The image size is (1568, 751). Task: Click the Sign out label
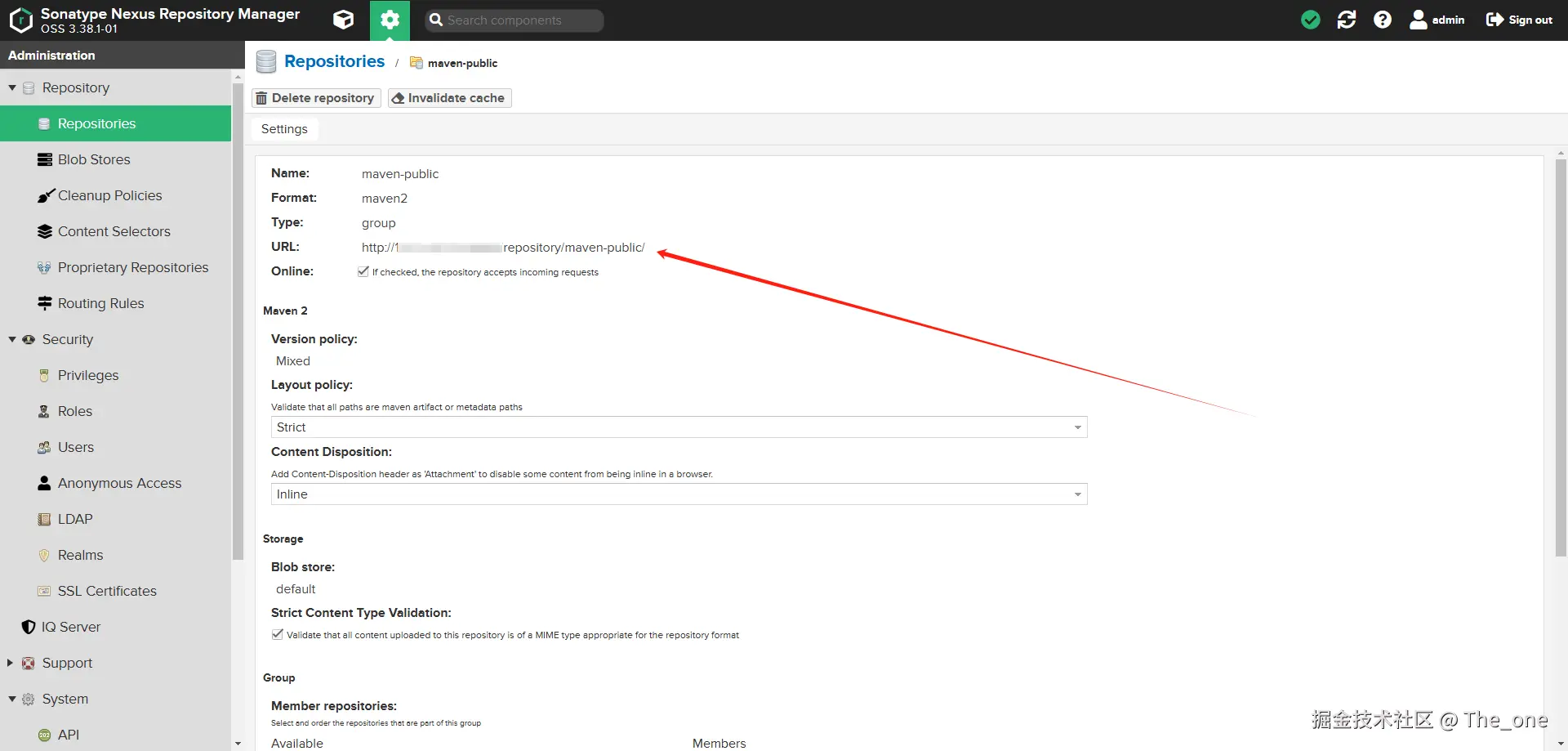1530,20
